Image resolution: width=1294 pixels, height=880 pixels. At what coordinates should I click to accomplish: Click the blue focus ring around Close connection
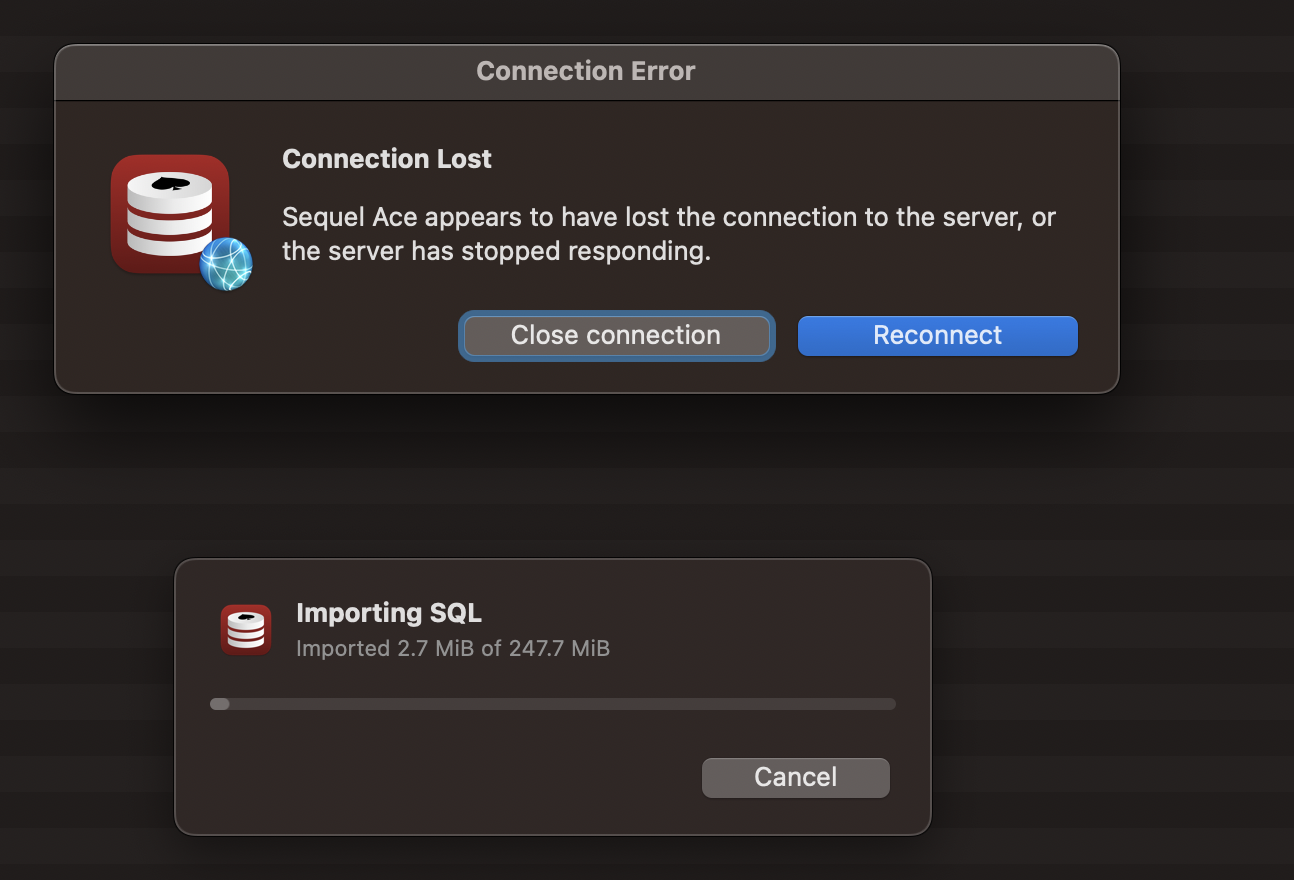[616, 314]
